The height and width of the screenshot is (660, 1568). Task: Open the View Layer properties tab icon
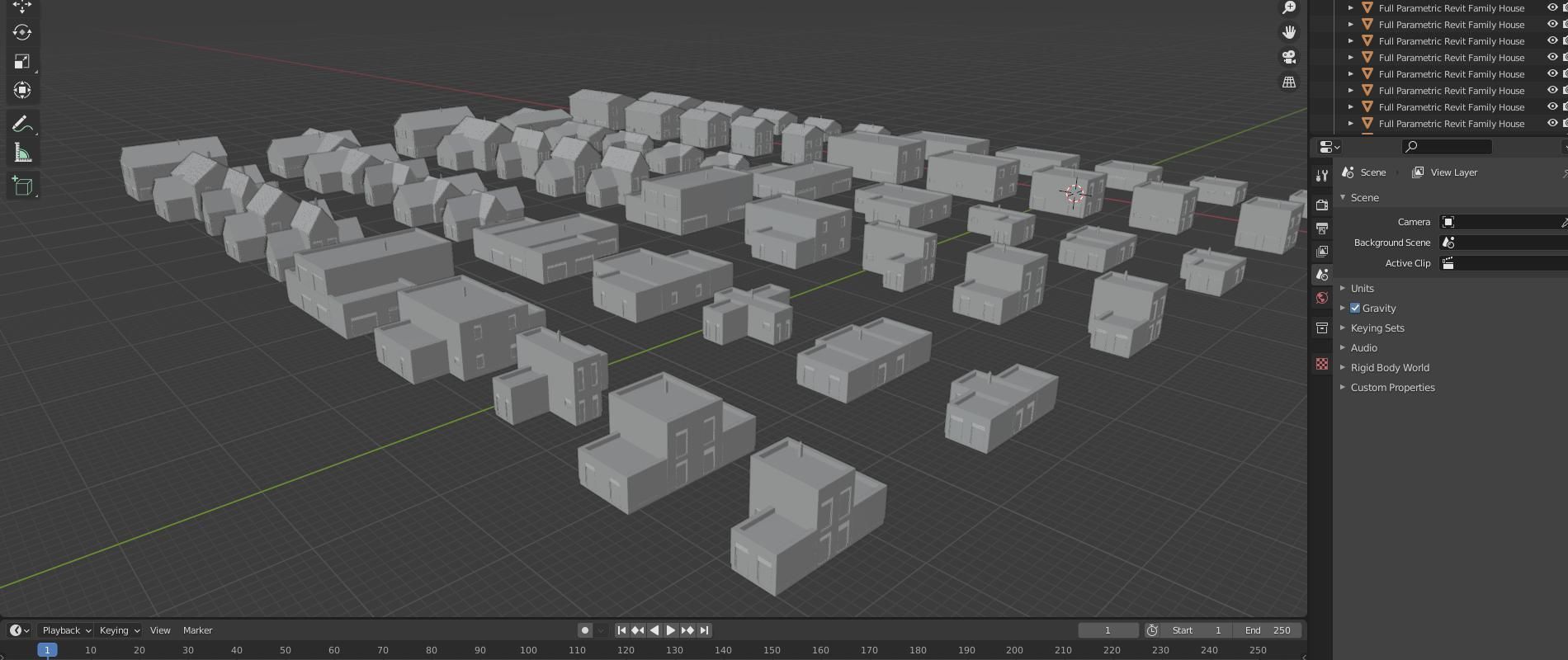(x=1322, y=251)
